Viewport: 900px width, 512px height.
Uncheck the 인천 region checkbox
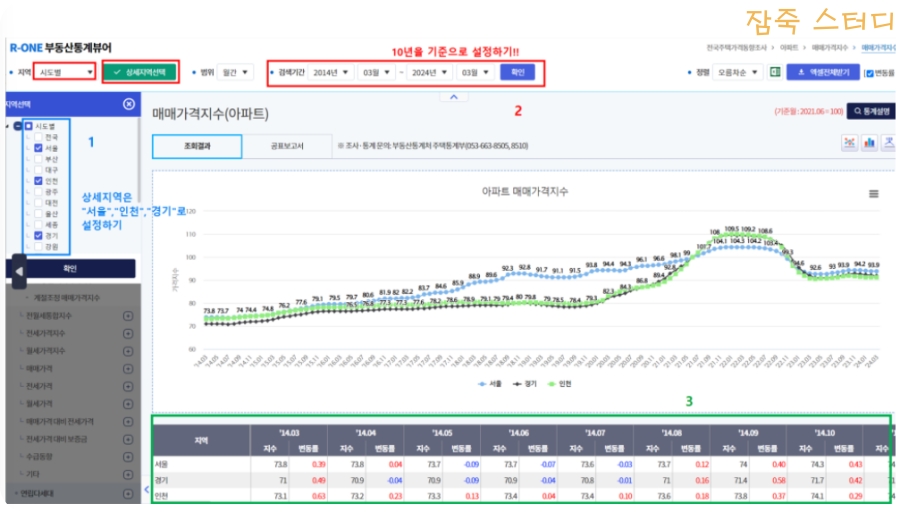(38, 181)
